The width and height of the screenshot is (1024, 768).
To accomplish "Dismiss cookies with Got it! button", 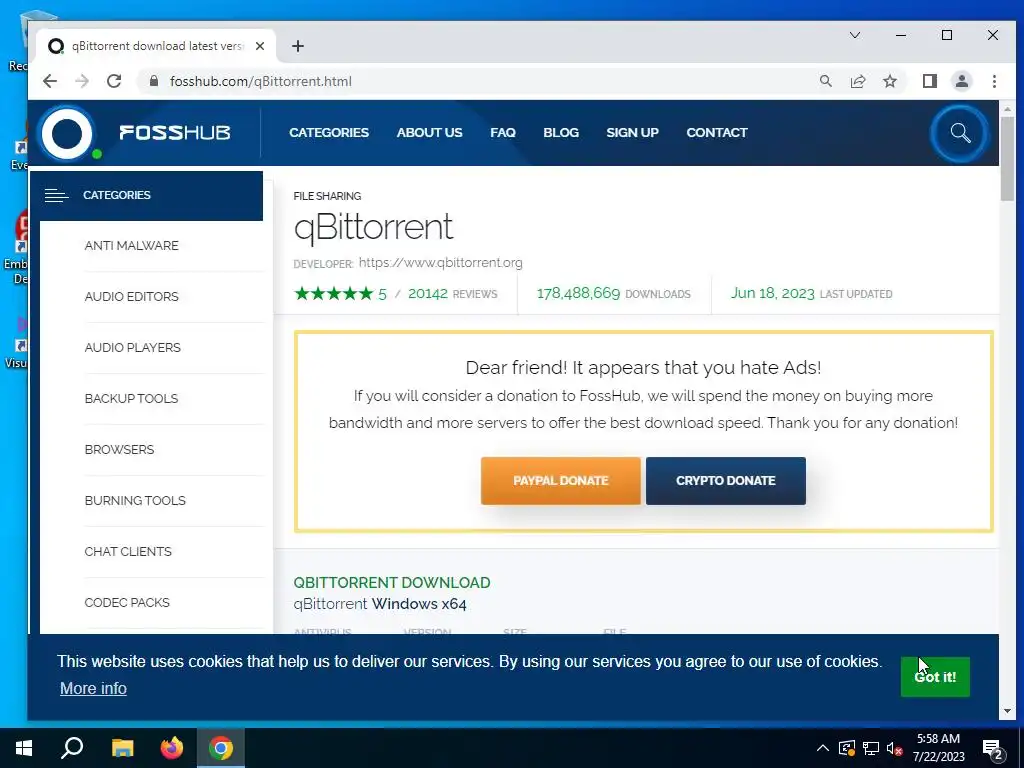I will [x=935, y=677].
